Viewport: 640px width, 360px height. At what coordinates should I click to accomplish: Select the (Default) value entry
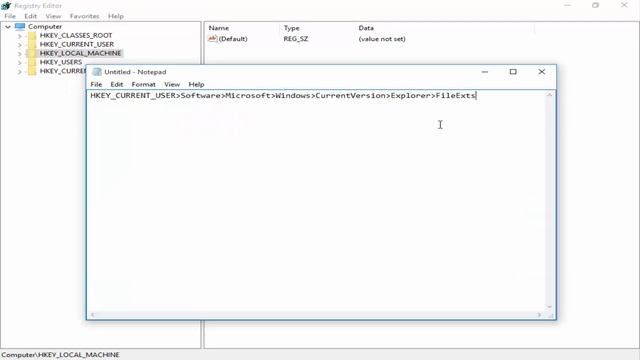coord(233,39)
